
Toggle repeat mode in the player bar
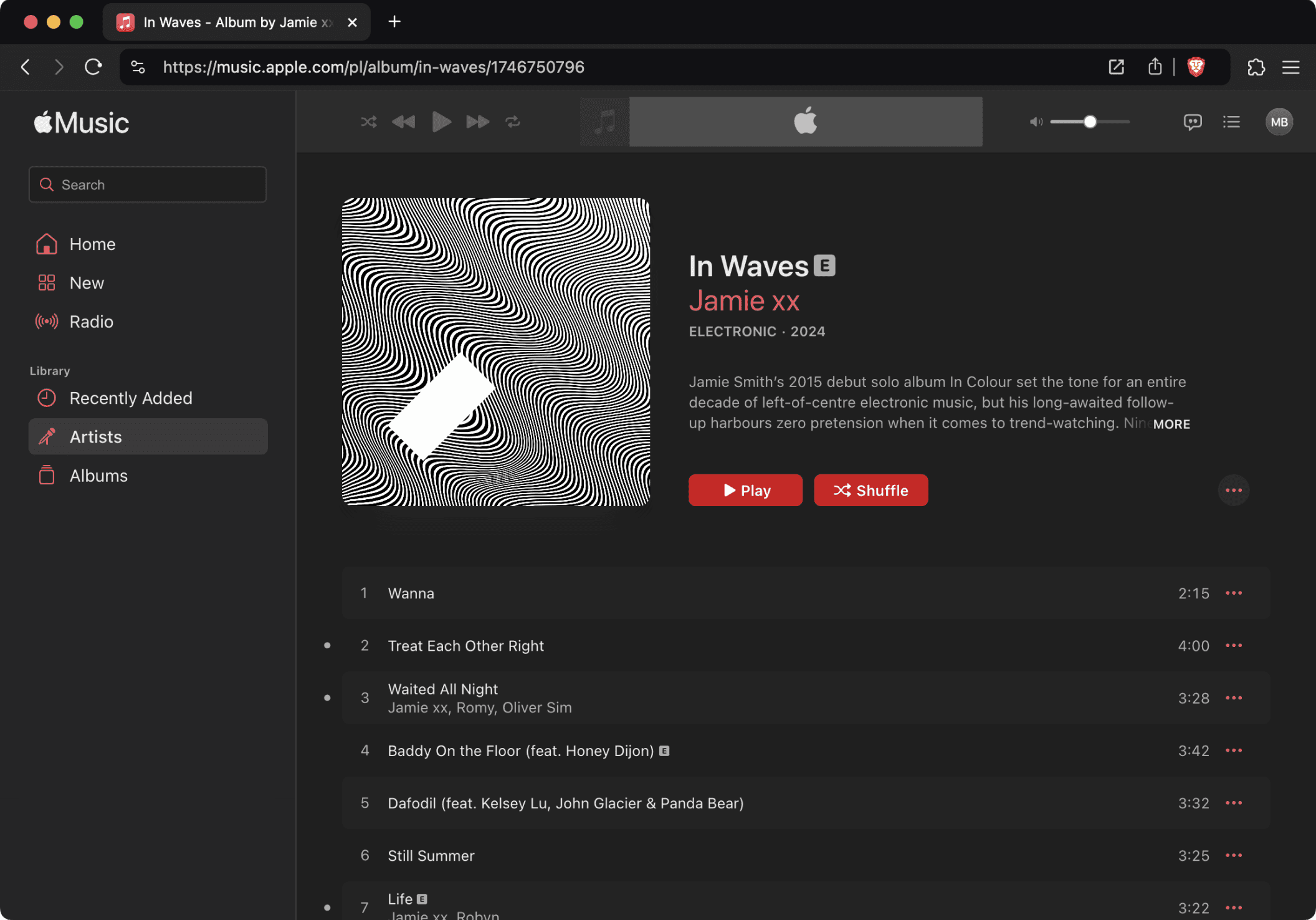click(x=513, y=122)
